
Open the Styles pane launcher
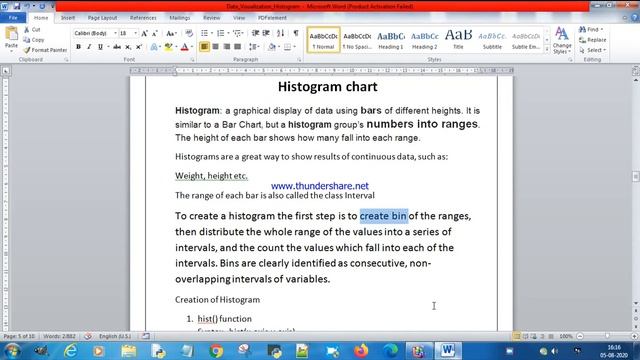click(x=570, y=60)
